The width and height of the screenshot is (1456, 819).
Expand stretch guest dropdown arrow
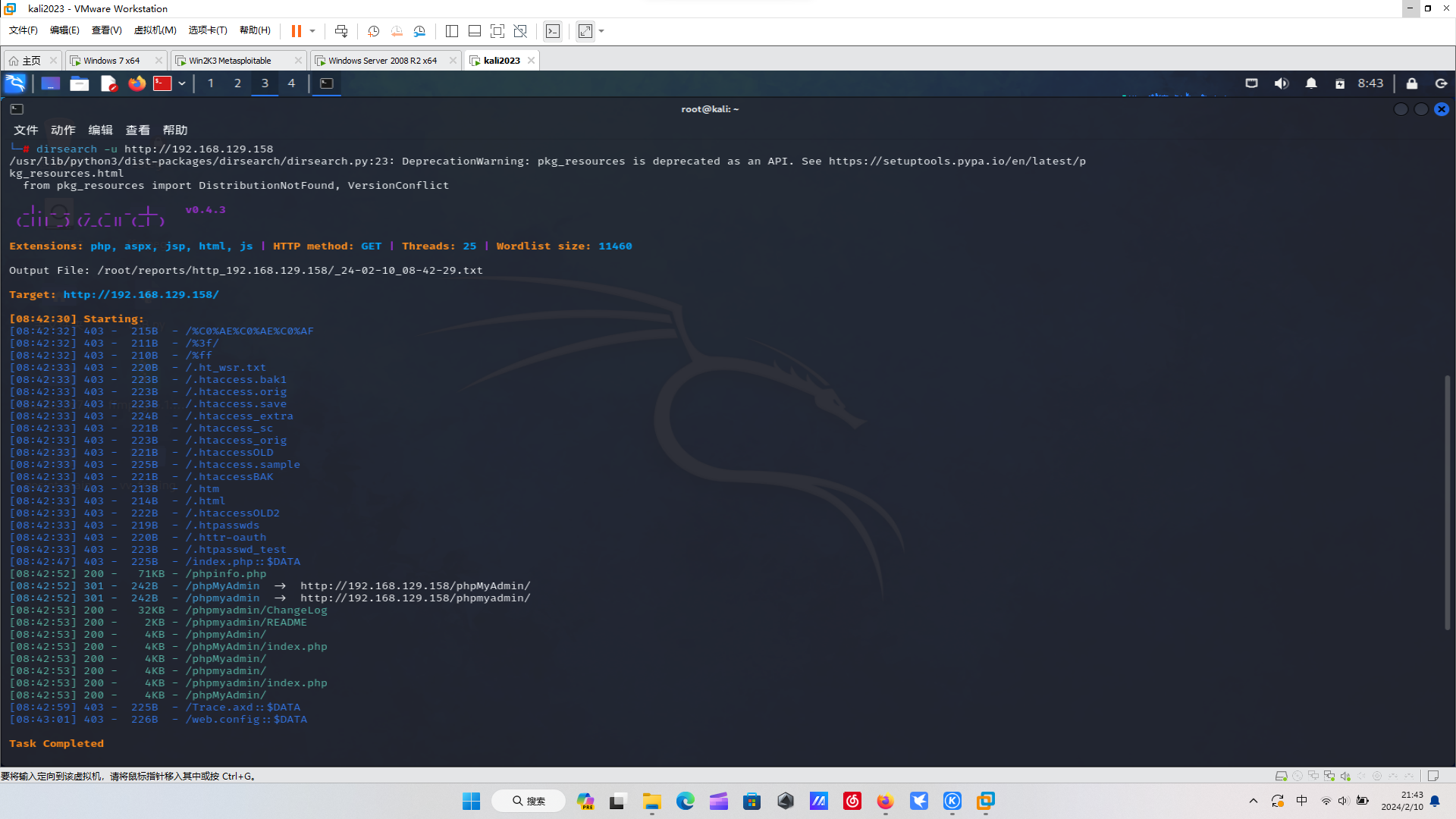[602, 31]
